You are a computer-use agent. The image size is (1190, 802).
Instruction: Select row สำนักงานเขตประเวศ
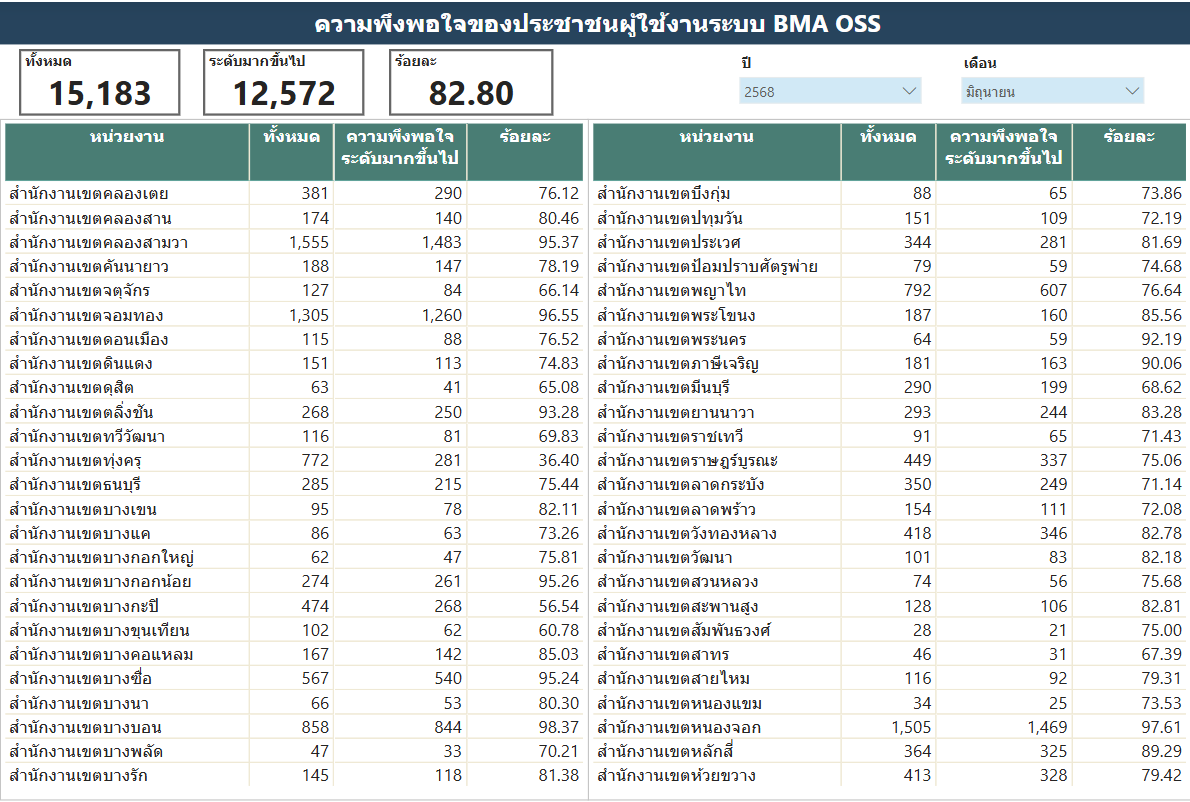point(889,243)
